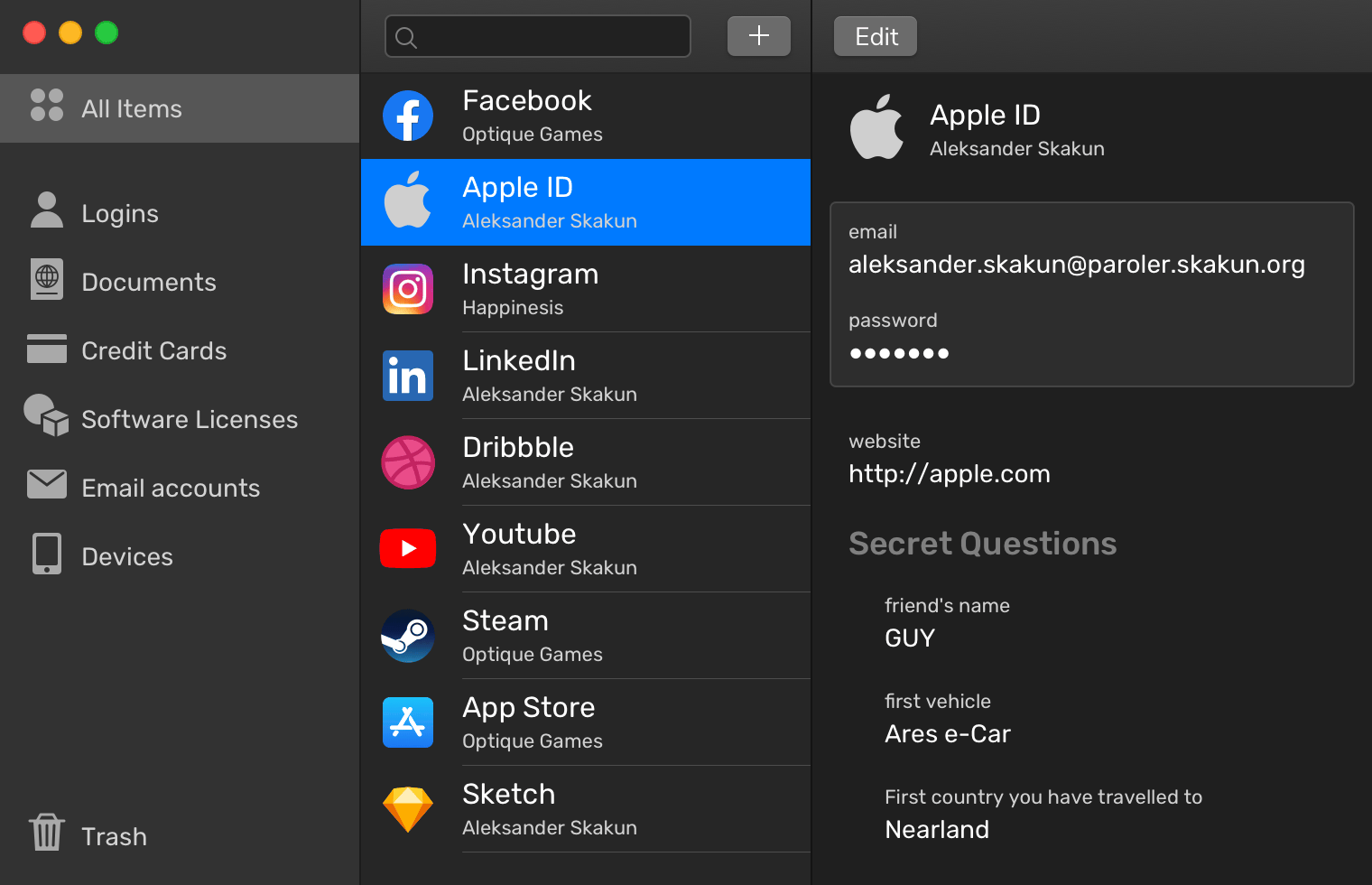Select the Sketch diamond icon
1372x885 pixels.
408,809
